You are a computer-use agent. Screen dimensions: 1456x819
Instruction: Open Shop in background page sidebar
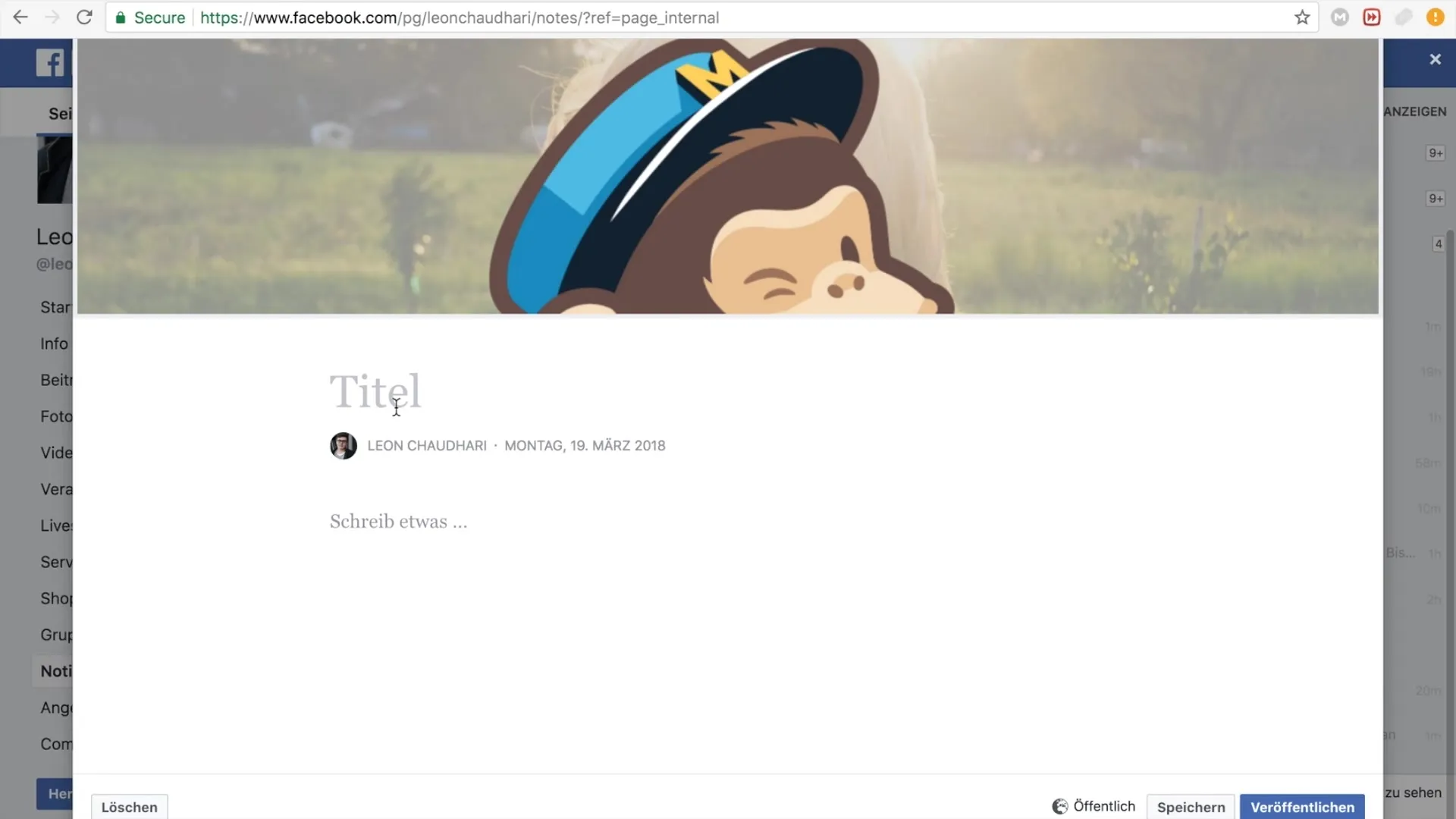point(56,598)
